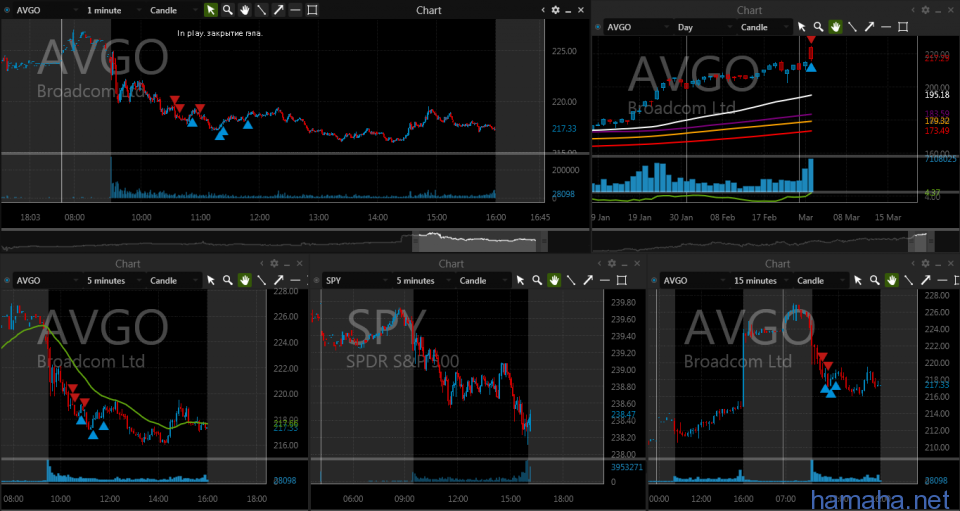Toggle link dot on SPY chart
The height and width of the screenshot is (511, 960).
click(316, 280)
